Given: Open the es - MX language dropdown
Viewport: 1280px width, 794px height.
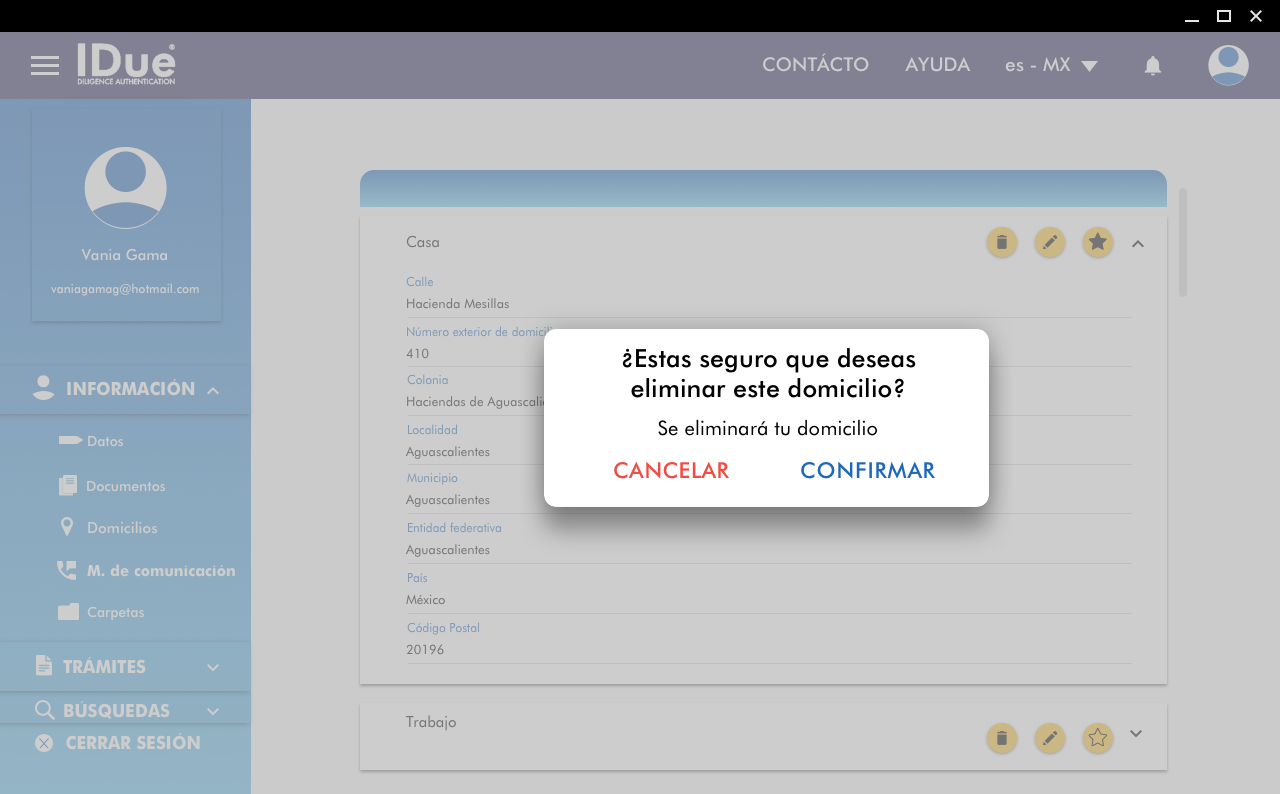Looking at the screenshot, I should [x=1051, y=66].
